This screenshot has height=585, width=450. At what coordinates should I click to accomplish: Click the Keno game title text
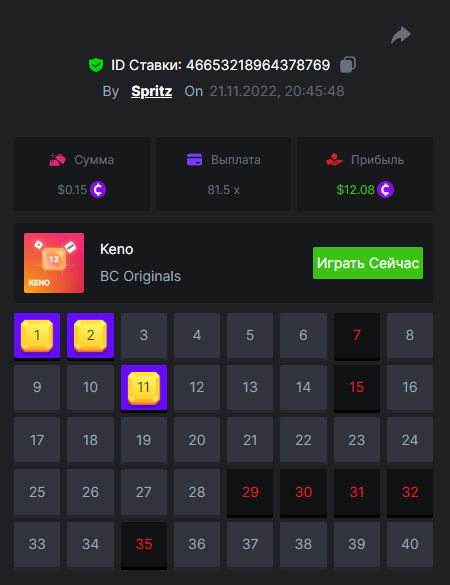coord(116,249)
